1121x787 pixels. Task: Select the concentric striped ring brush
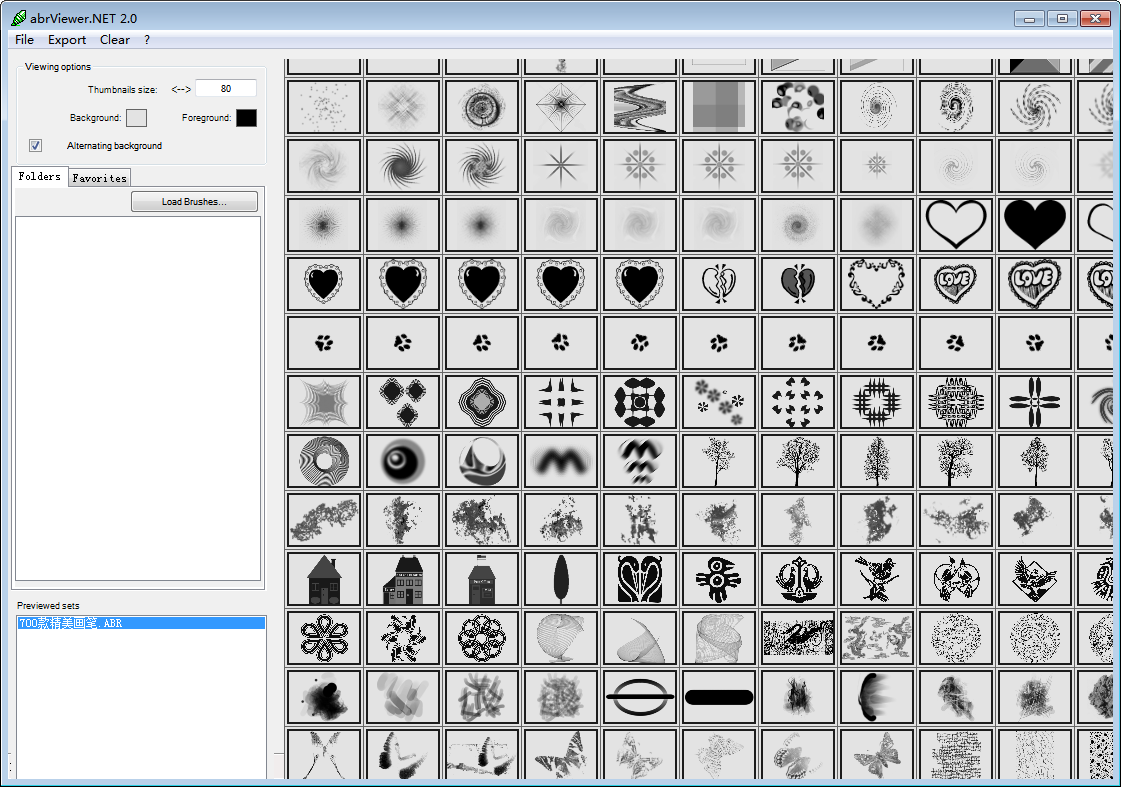click(x=324, y=460)
